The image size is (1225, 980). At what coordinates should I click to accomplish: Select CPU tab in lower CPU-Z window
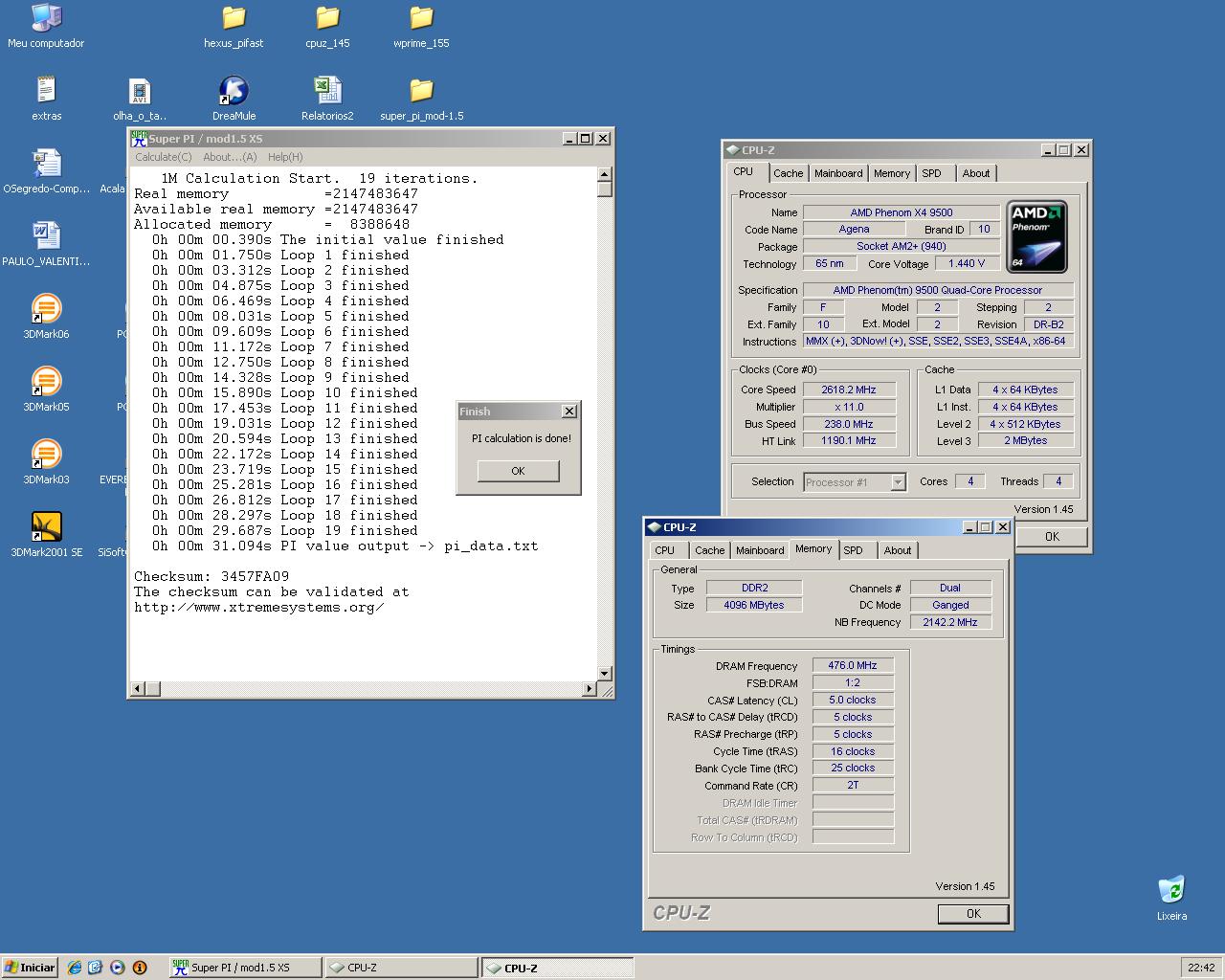click(x=664, y=550)
